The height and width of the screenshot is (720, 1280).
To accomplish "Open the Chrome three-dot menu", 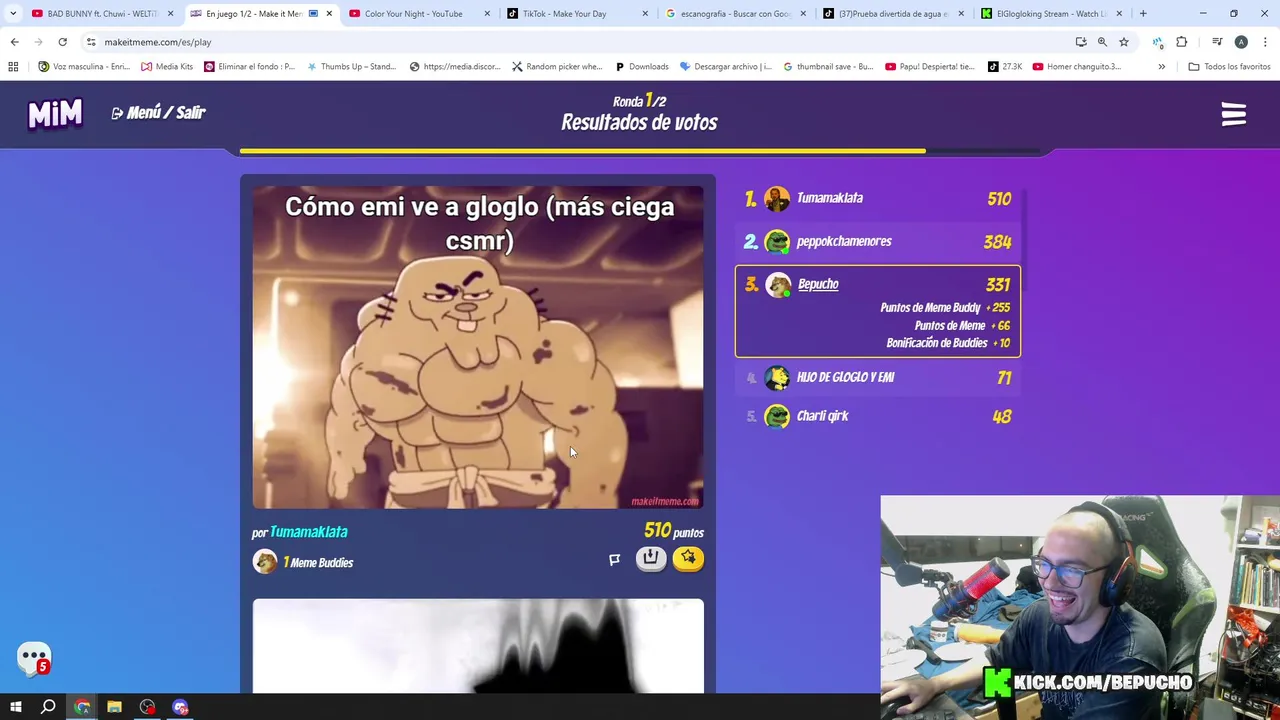I will 1265,42.
